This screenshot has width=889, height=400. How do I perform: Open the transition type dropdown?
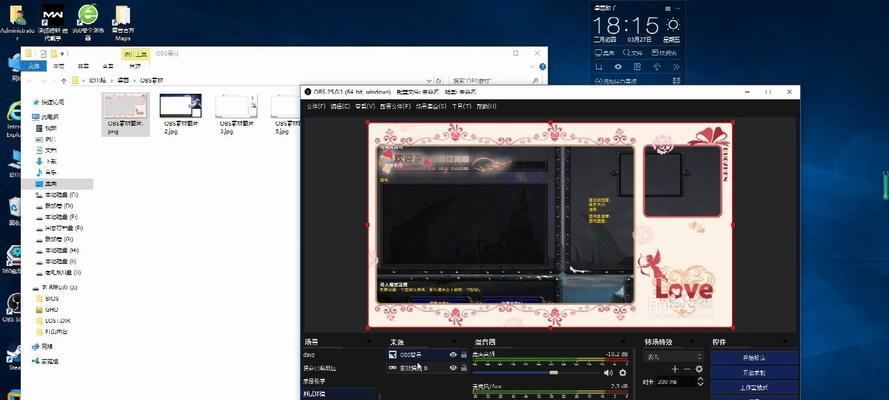click(x=674, y=356)
